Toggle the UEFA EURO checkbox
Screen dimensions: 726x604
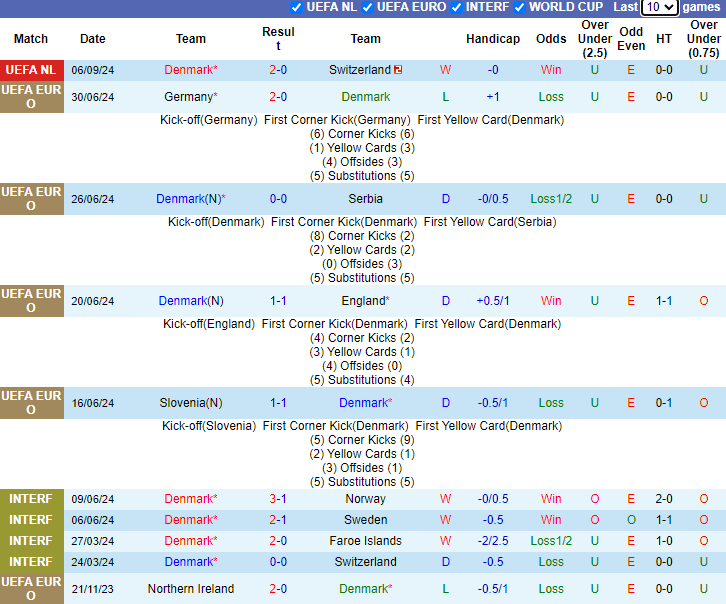(368, 7)
